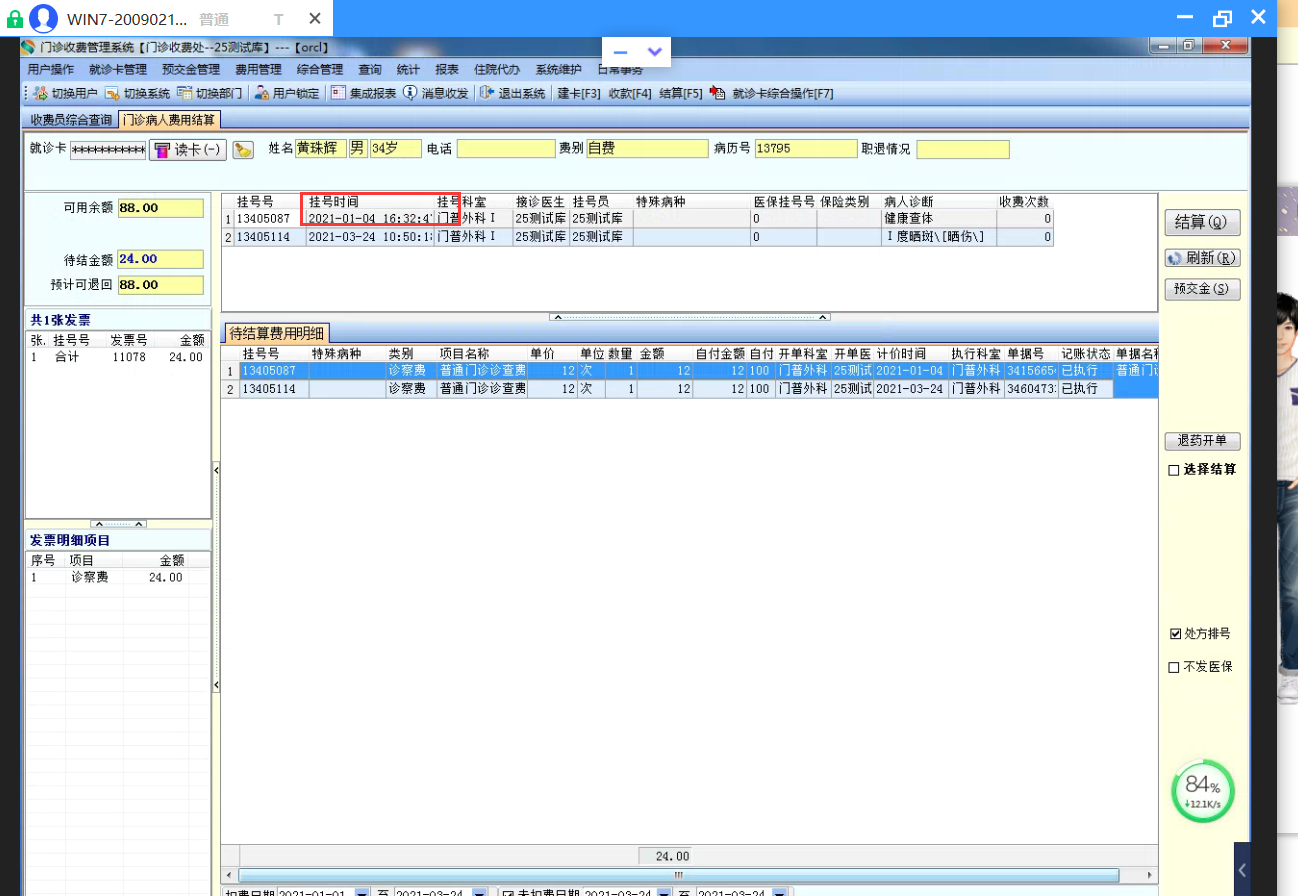Check the 不发医保 checkbox
1298x896 pixels.
[x=1174, y=668]
